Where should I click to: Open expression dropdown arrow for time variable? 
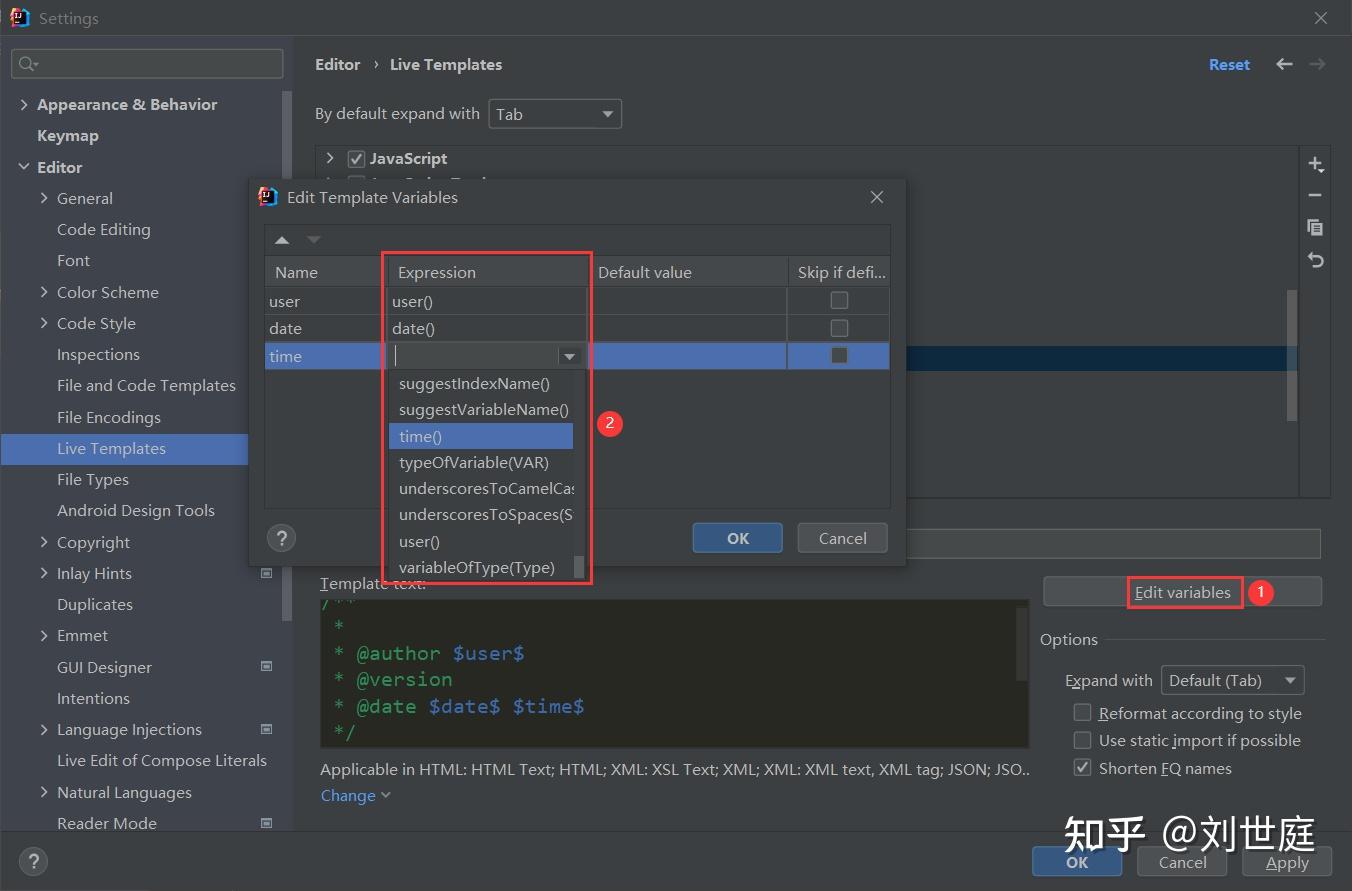(569, 356)
